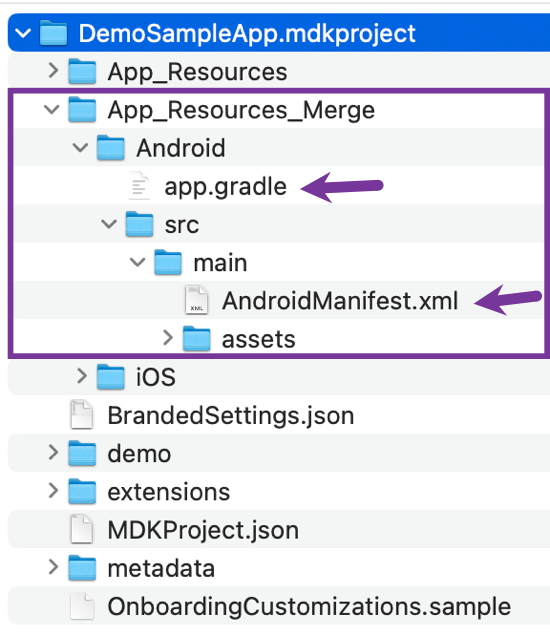This screenshot has width=550, height=636.
Task: Select the OnboardingCustomizations.sample file icon
Action: click(x=82, y=606)
